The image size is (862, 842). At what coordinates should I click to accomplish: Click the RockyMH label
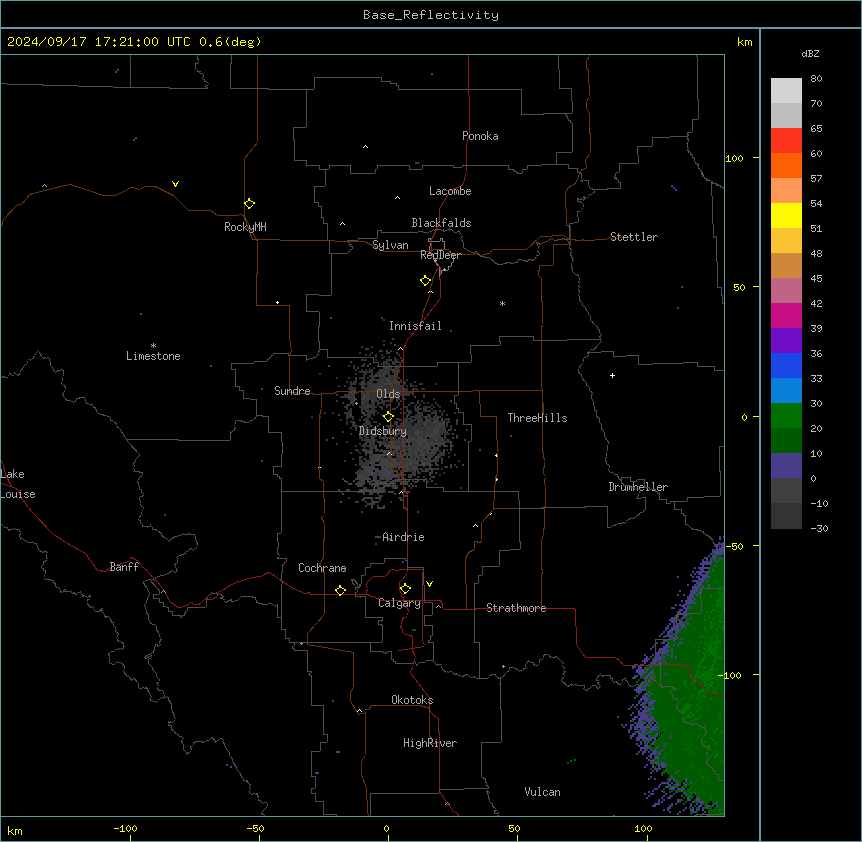tap(245, 227)
